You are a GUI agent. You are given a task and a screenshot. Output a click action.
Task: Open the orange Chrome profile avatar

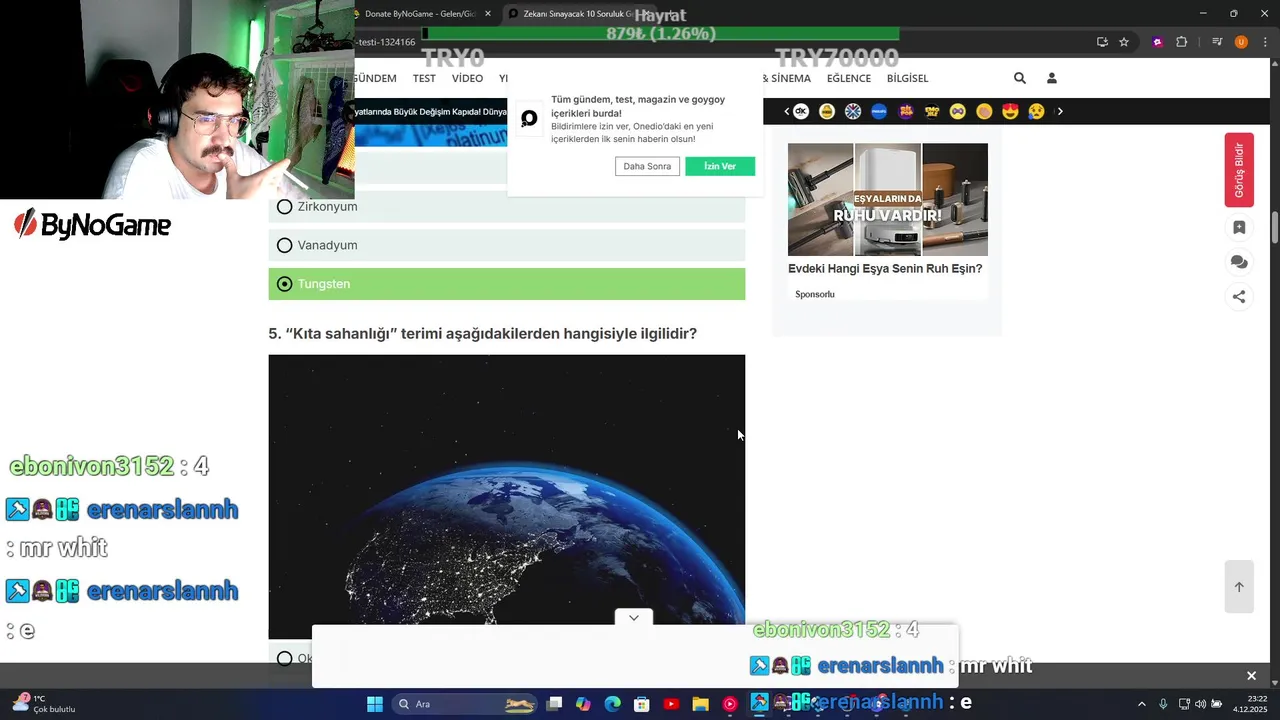click(1241, 42)
